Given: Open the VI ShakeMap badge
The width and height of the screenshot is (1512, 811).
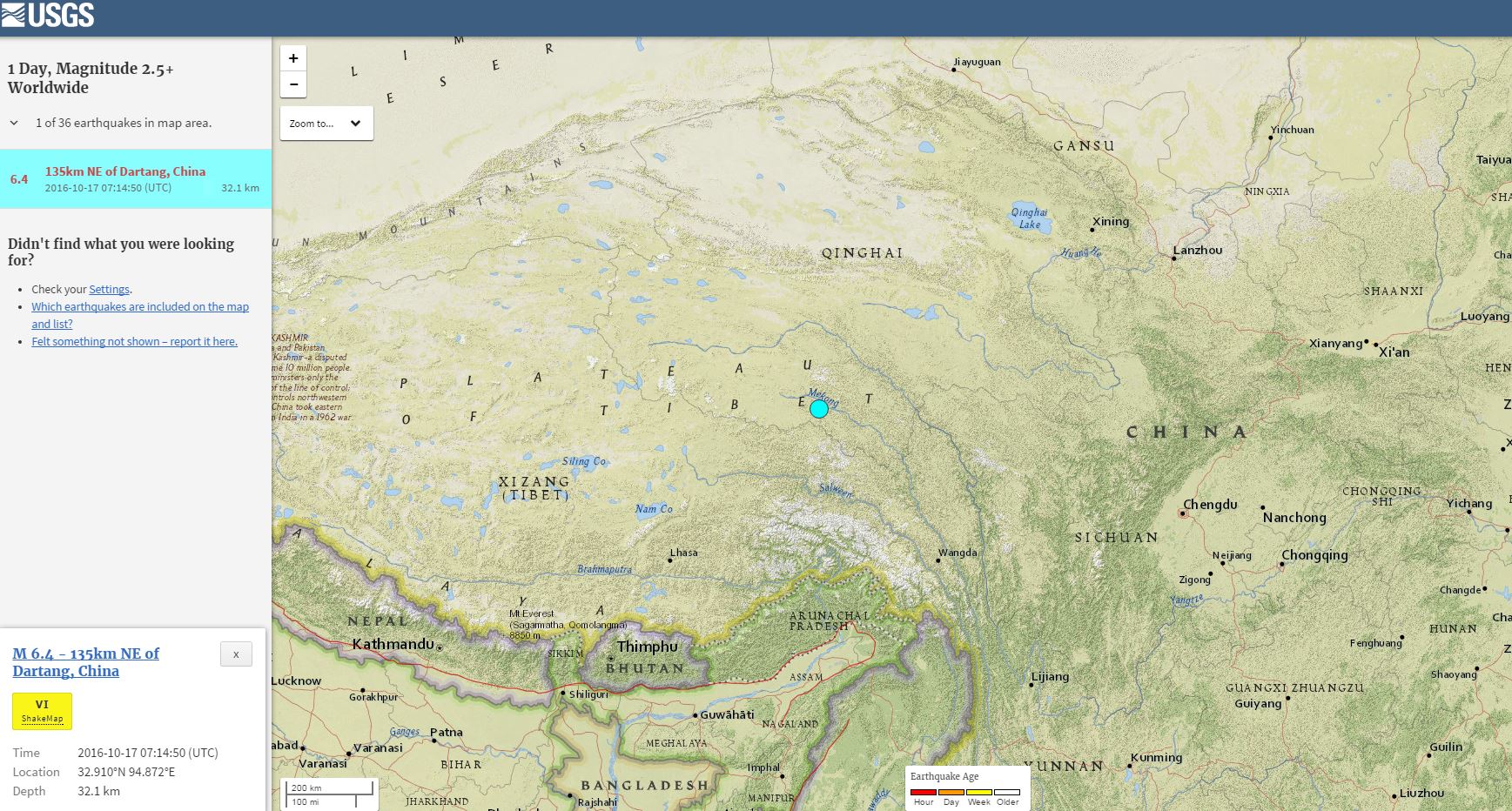Looking at the screenshot, I should (42, 711).
